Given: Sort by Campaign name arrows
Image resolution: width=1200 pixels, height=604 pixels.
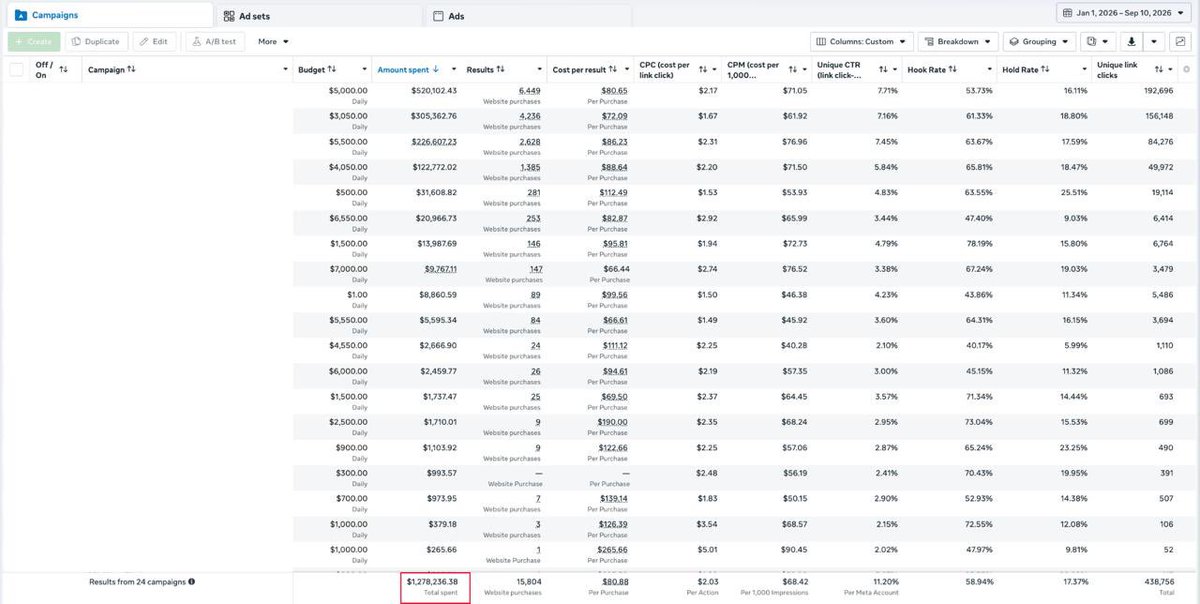Looking at the screenshot, I should point(131,69).
